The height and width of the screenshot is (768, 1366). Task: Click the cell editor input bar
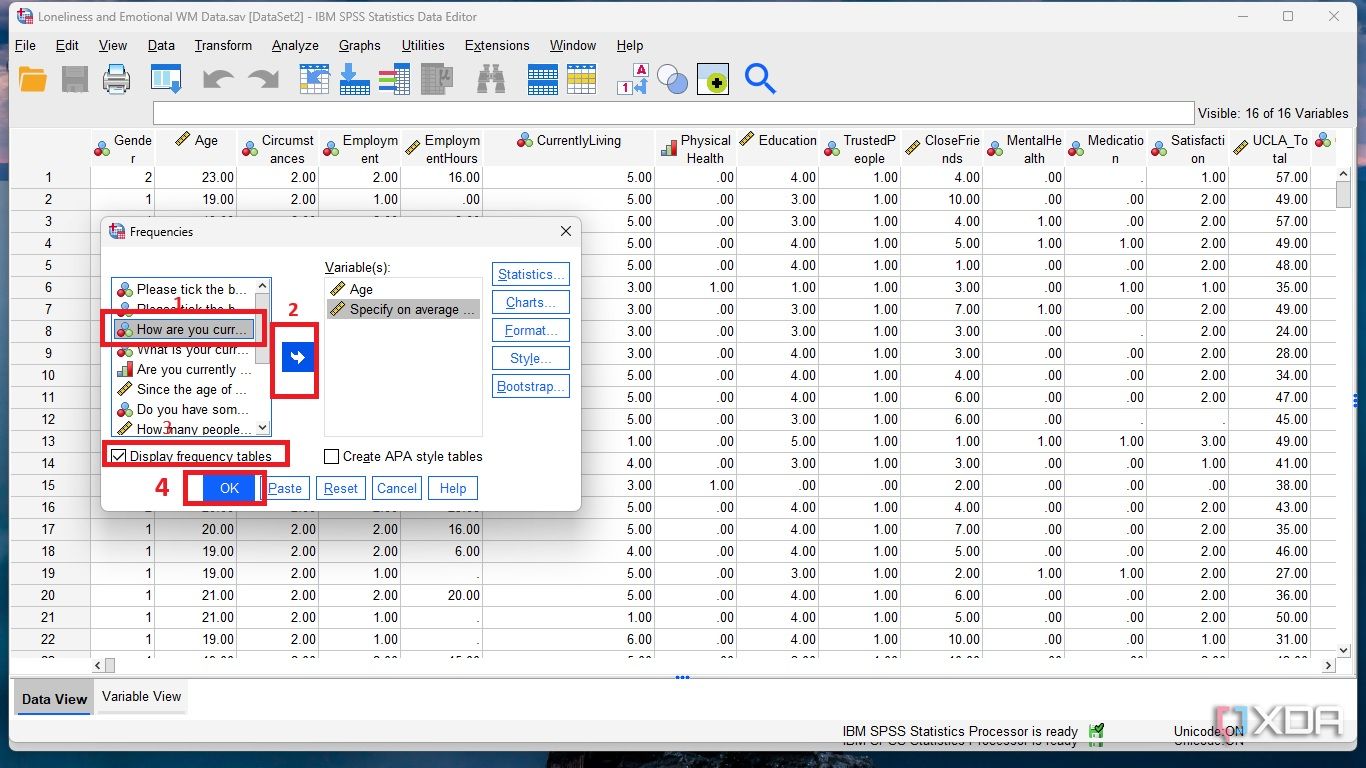673,113
